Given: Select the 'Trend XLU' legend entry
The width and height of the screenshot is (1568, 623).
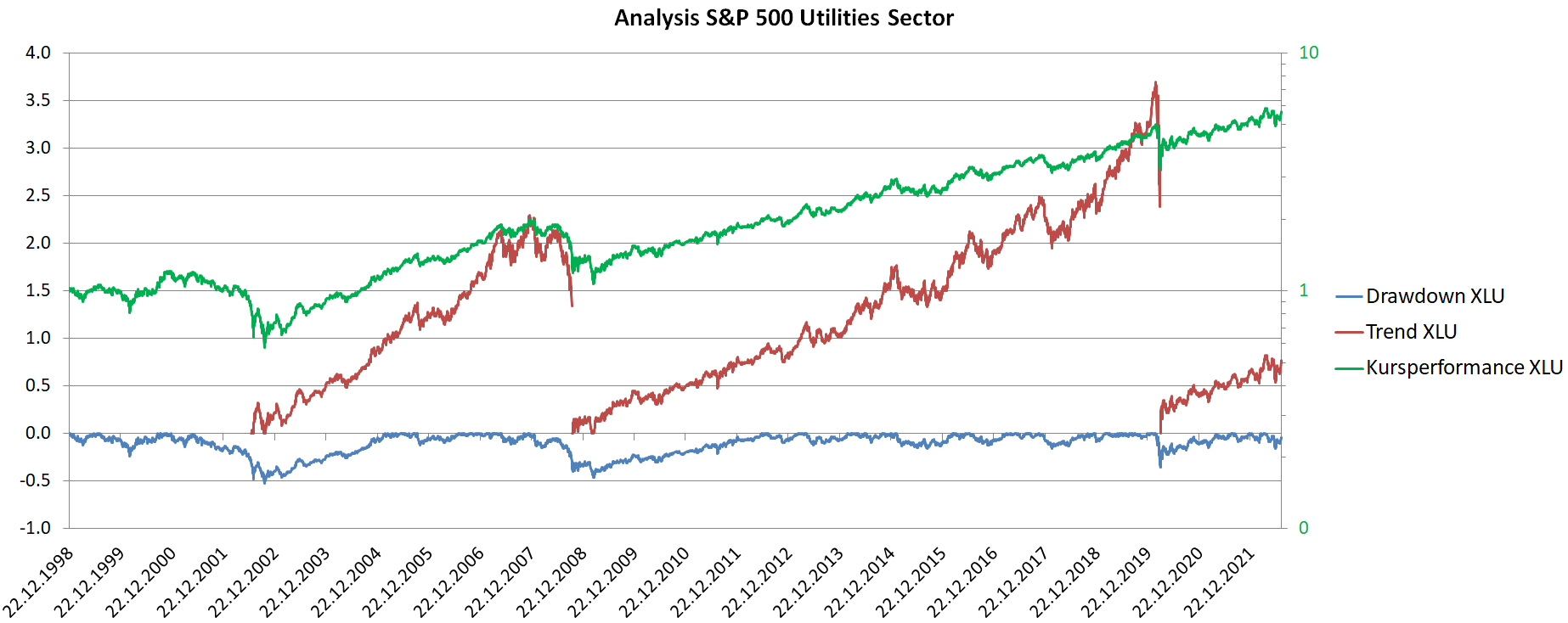Looking at the screenshot, I should [1411, 332].
